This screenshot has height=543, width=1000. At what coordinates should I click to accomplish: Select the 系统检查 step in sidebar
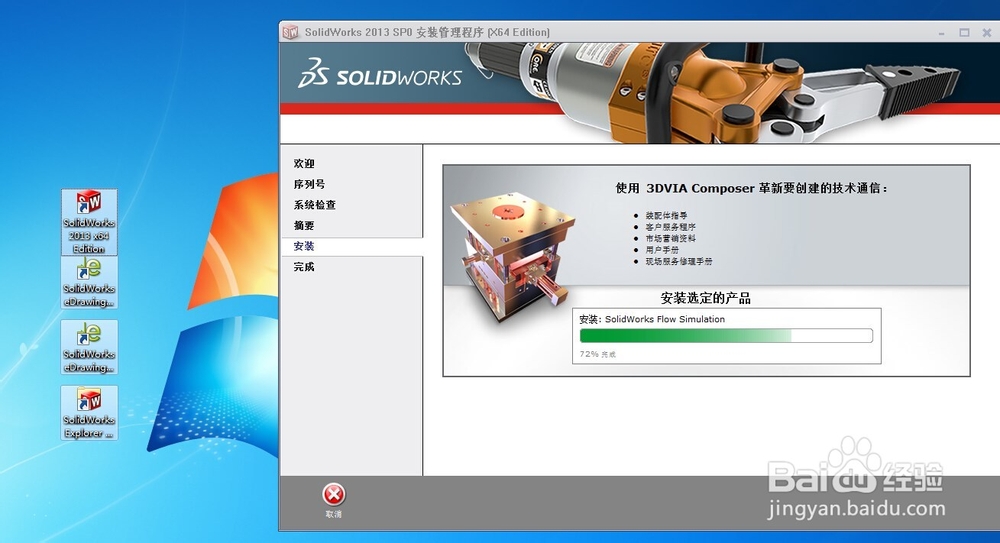[x=314, y=205]
